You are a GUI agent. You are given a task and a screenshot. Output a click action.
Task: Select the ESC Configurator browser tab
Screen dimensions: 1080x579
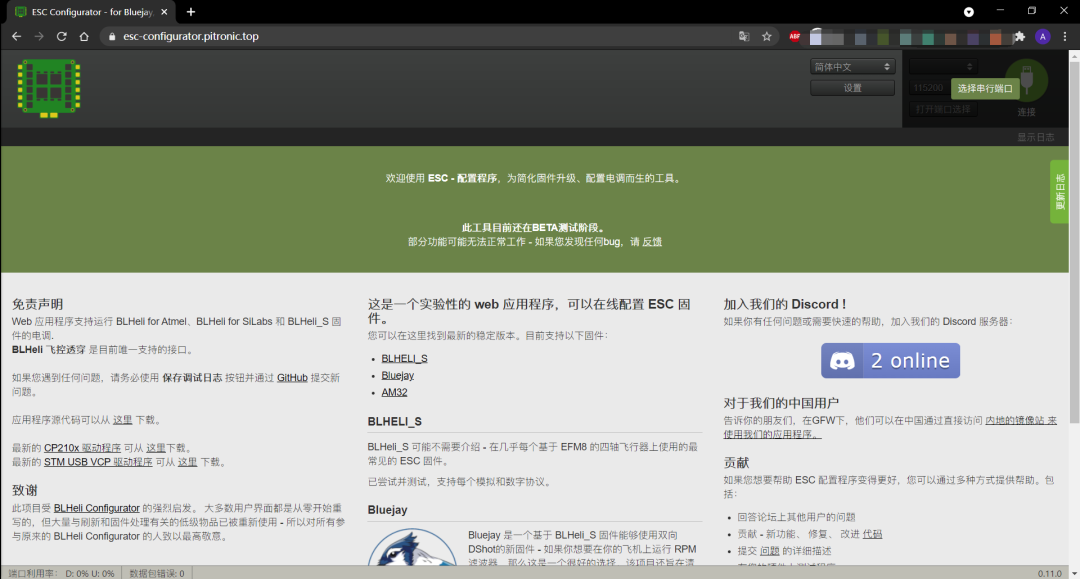(x=91, y=12)
